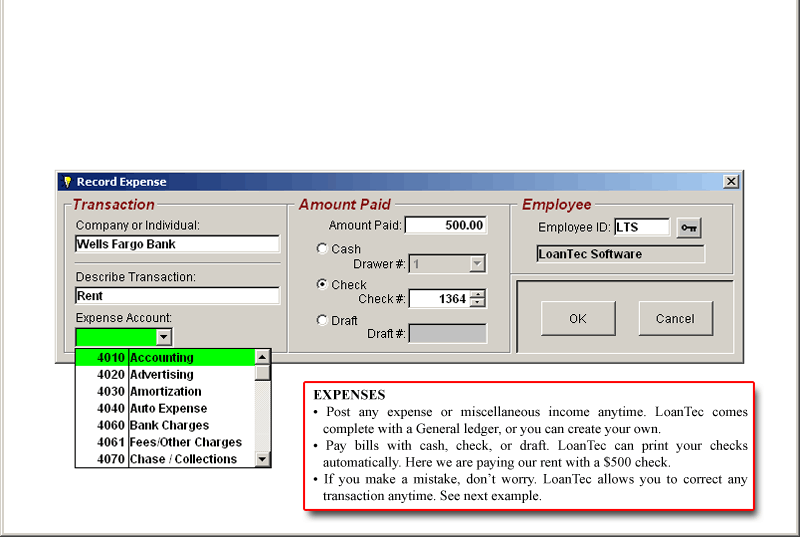The width and height of the screenshot is (800, 537).
Task: Click the account list scroll down arrow
Action: (262, 459)
